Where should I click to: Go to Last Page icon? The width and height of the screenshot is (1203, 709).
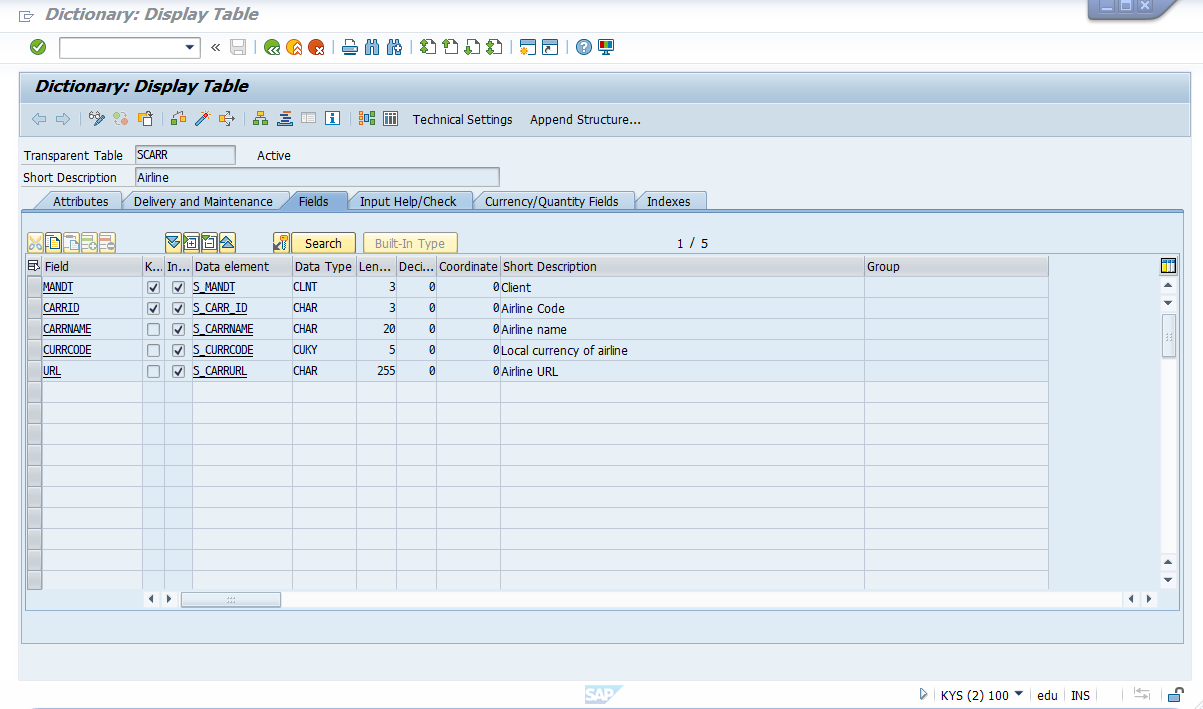[494, 47]
